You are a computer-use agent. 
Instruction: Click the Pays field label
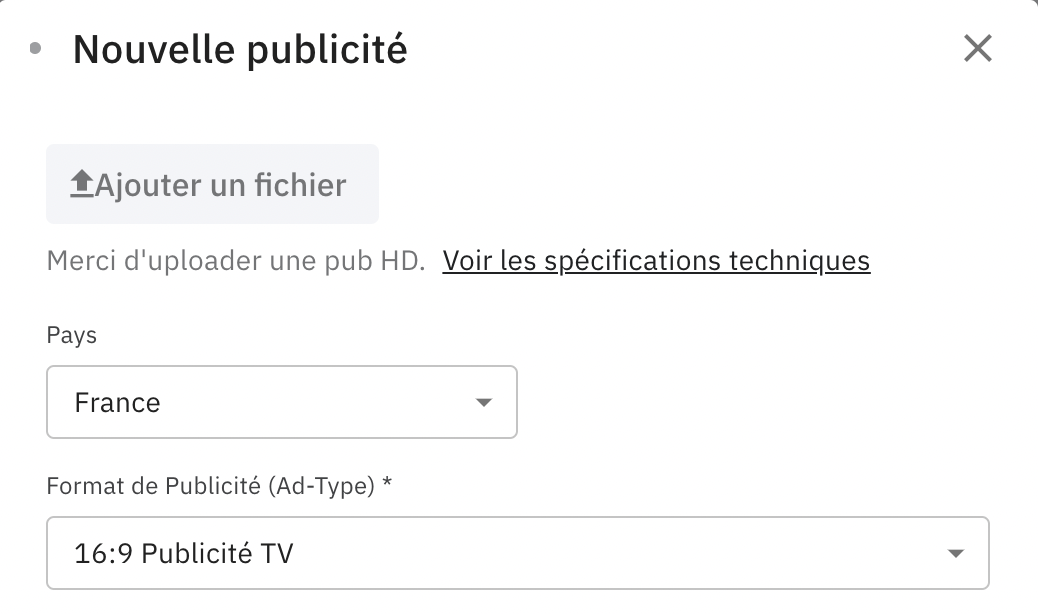[72, 335]
